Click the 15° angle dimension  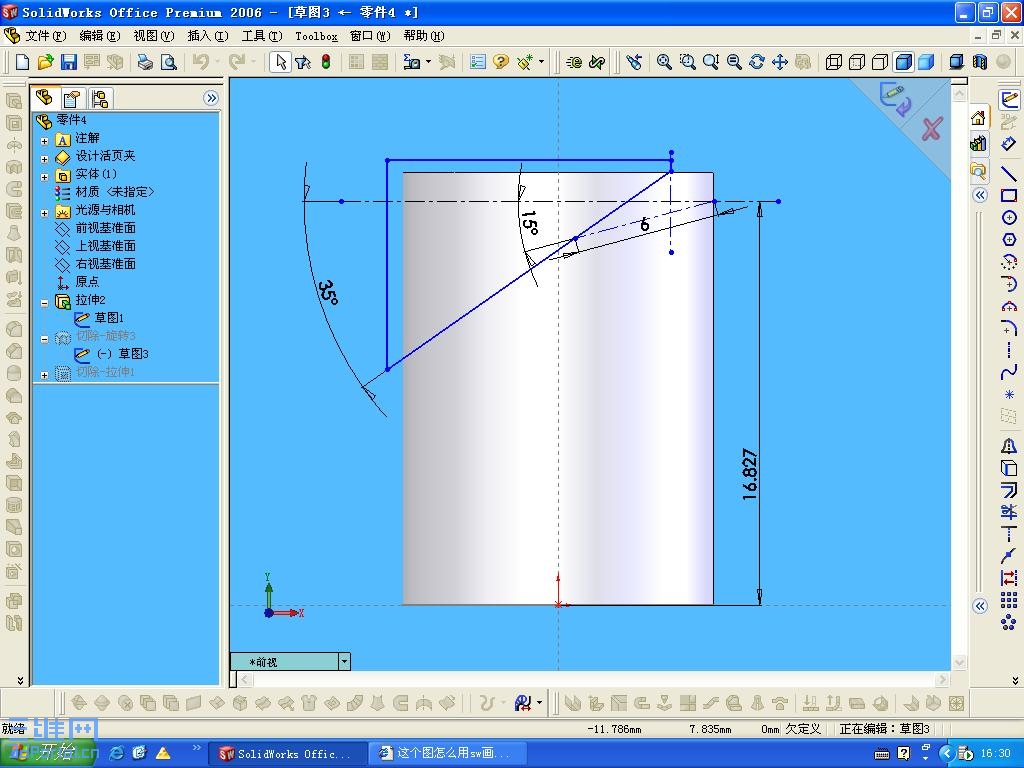(x=530, y=223)
